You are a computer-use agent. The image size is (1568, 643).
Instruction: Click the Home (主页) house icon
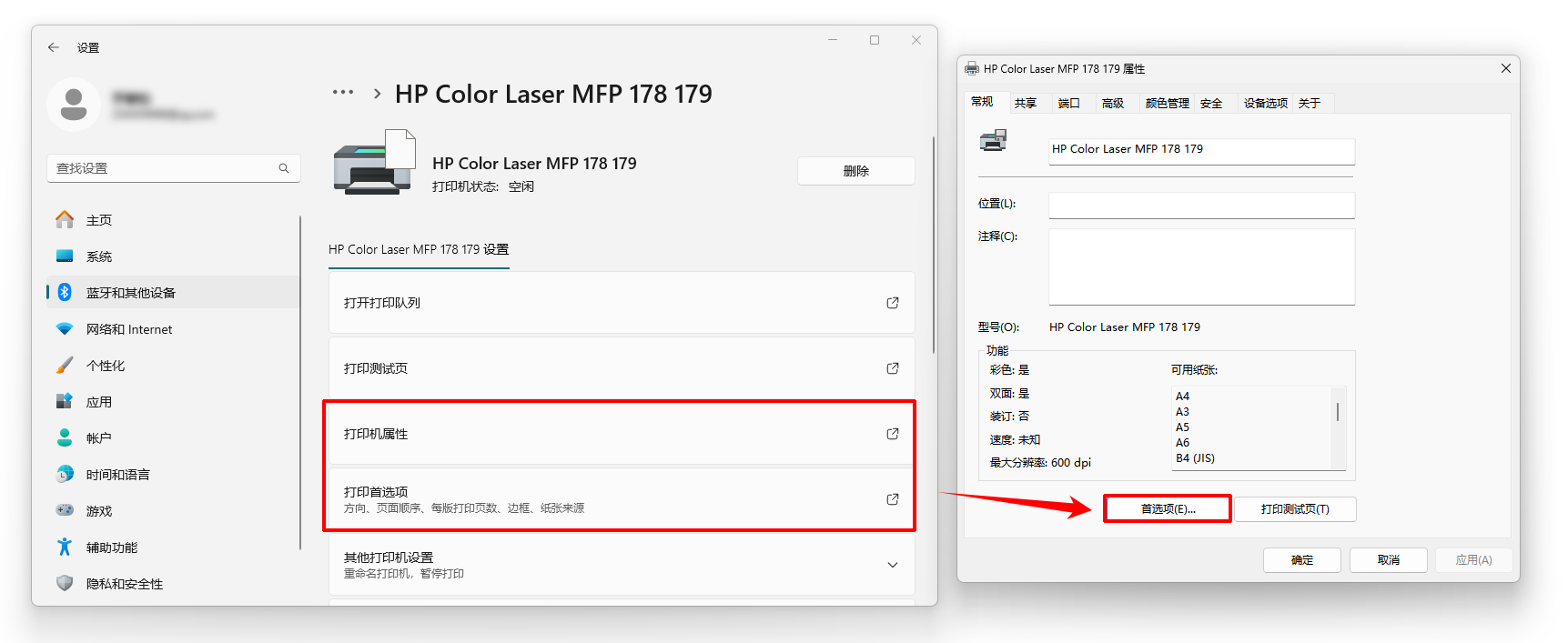65,220
